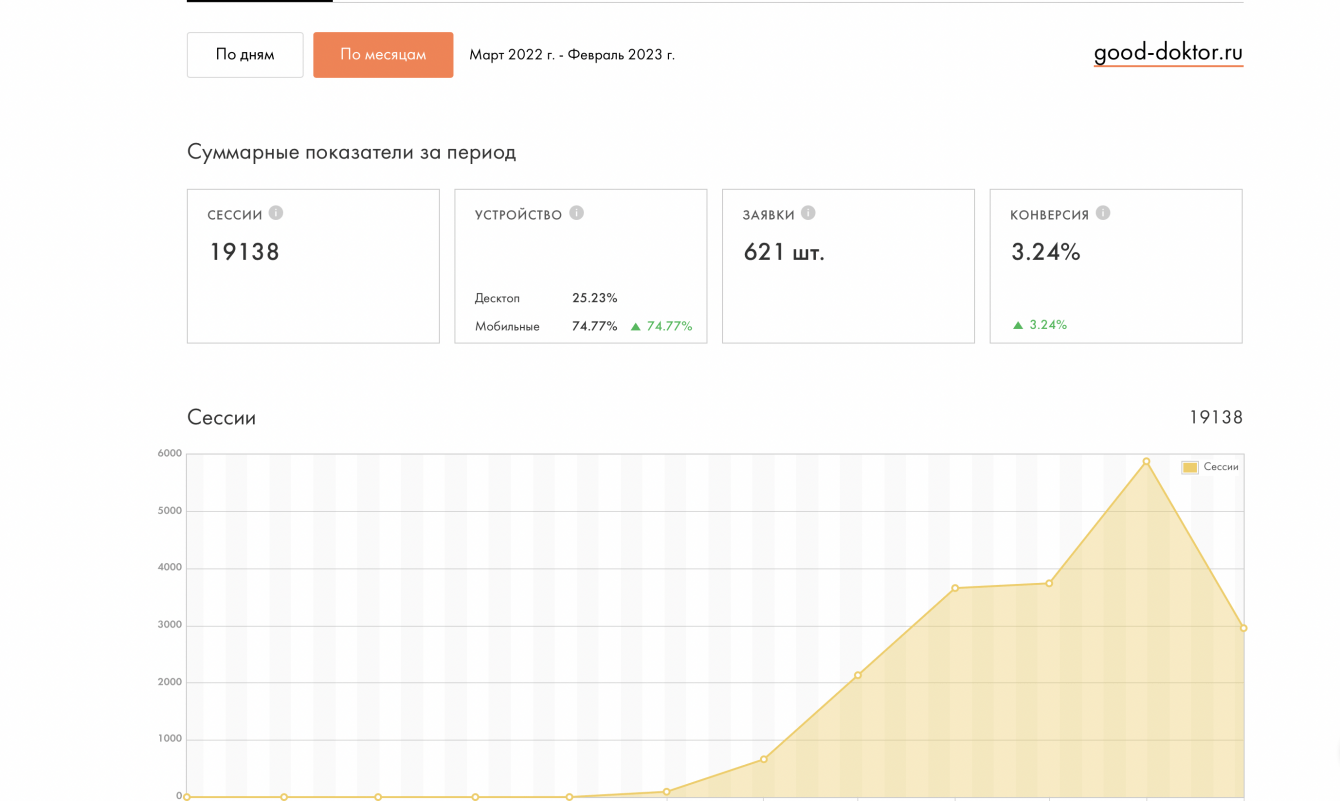
Task: Click the Мобильные label in the device card
Action: (507, 326)
